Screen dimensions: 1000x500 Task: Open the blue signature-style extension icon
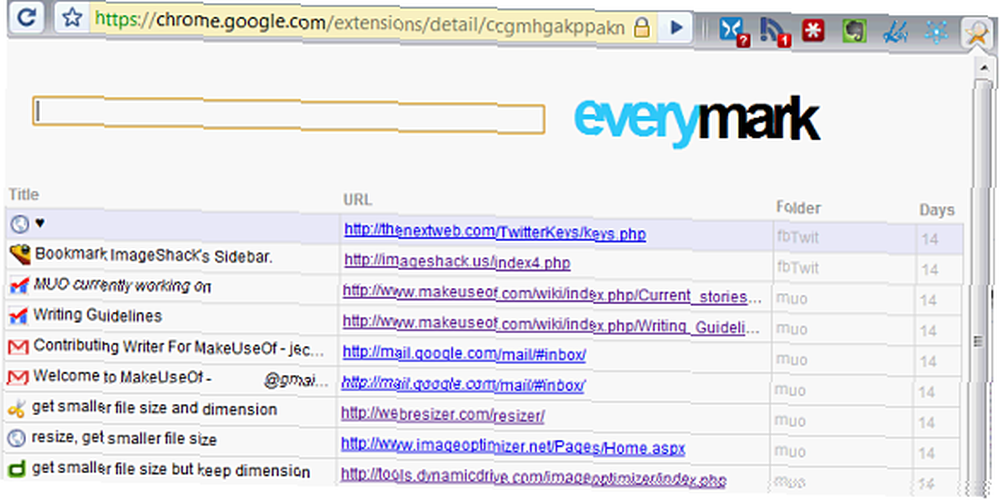pos(895,32)
